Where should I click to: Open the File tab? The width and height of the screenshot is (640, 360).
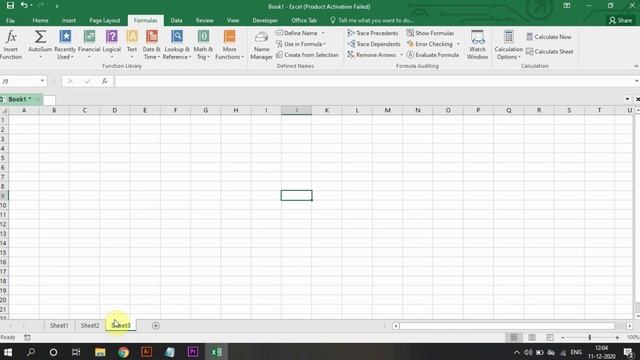point(10,20)
